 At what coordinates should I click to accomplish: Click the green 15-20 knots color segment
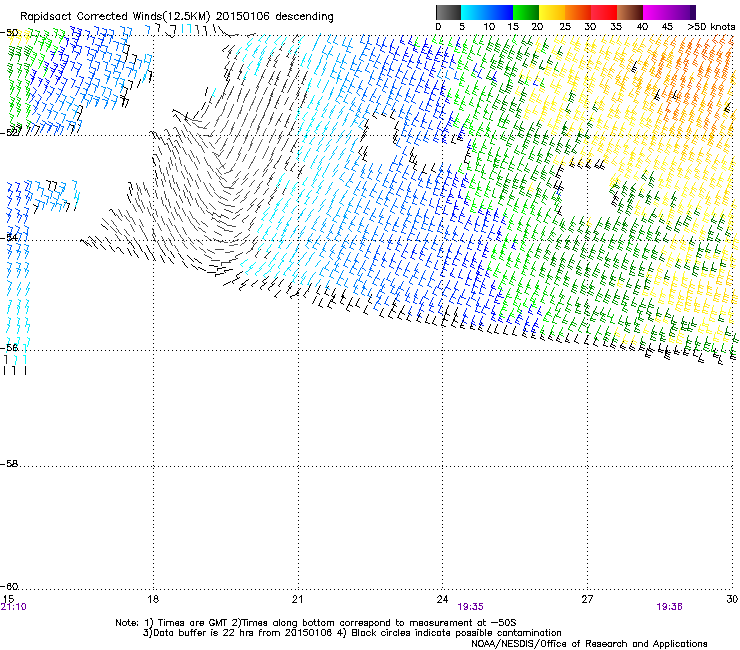tap(526, 12)
